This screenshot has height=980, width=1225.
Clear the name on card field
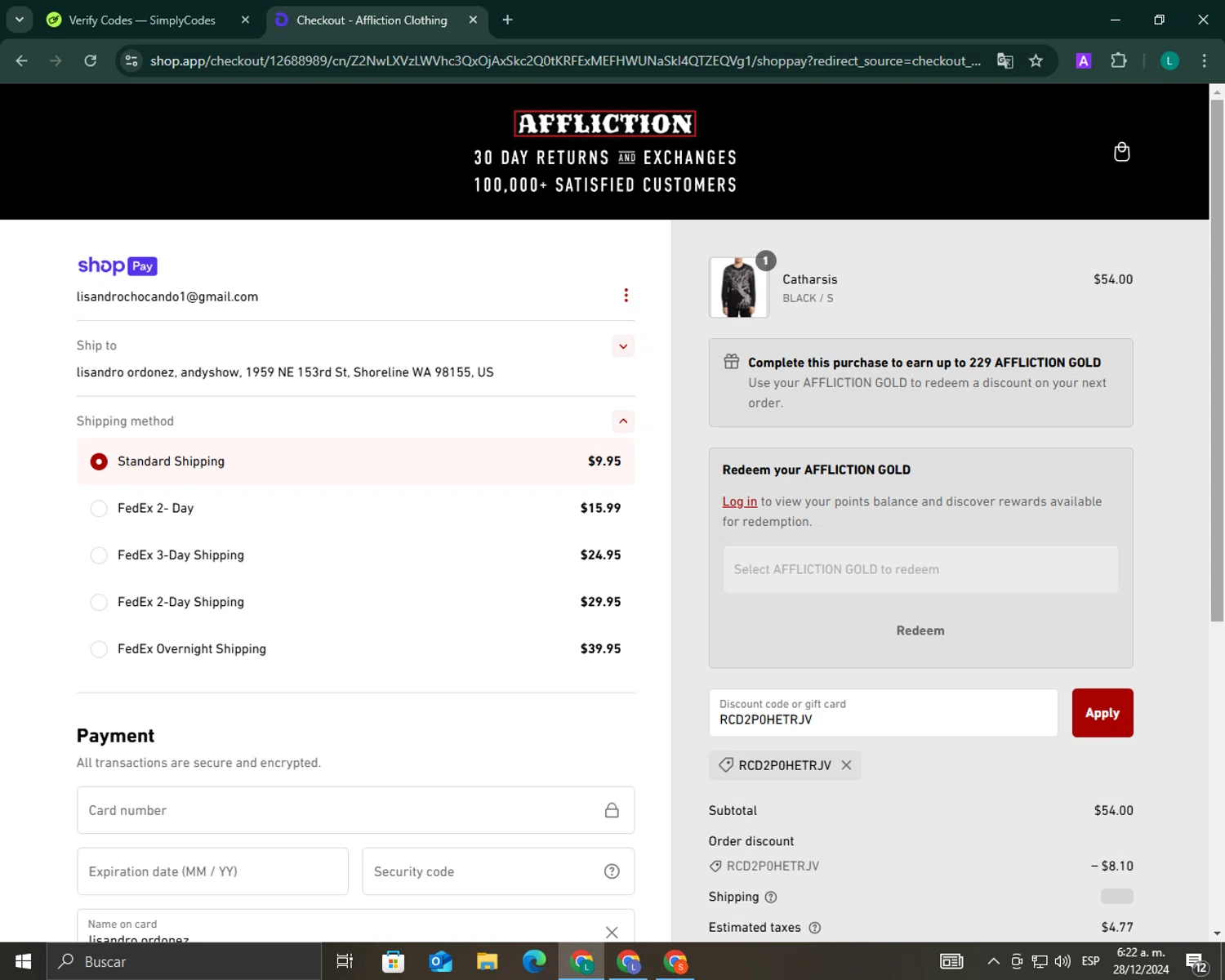tap(612, 932)
